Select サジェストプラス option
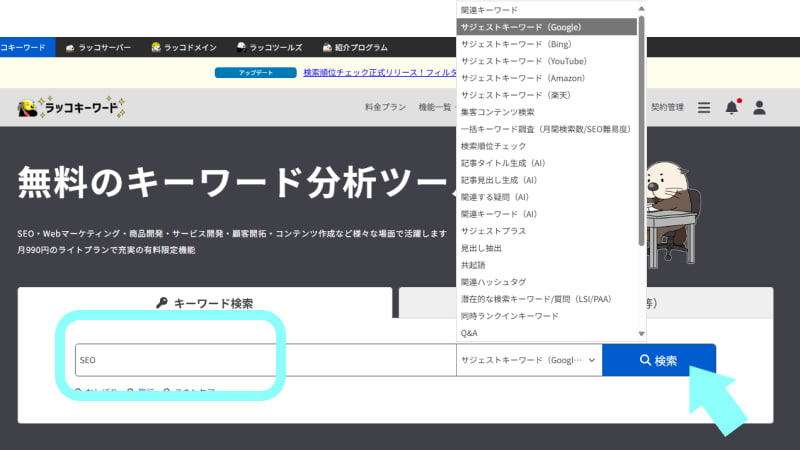 coord(546,231)
